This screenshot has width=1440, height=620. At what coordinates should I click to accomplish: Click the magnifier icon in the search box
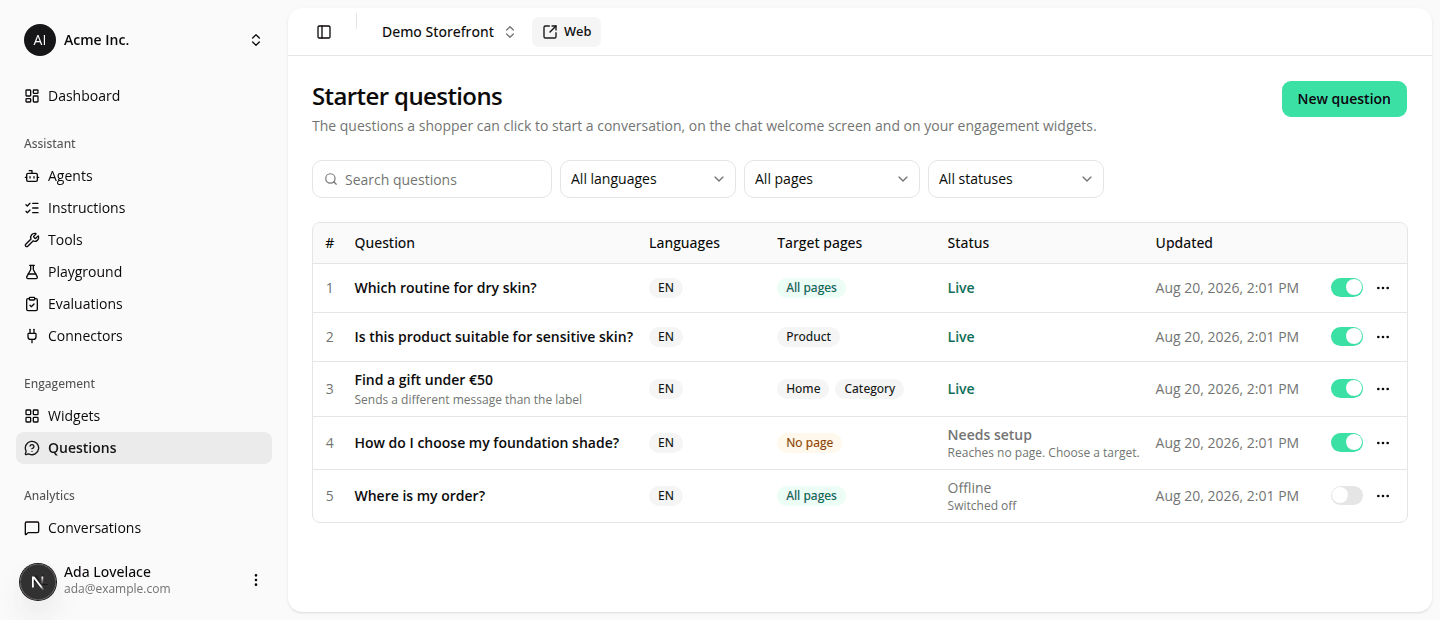point(331,180)
